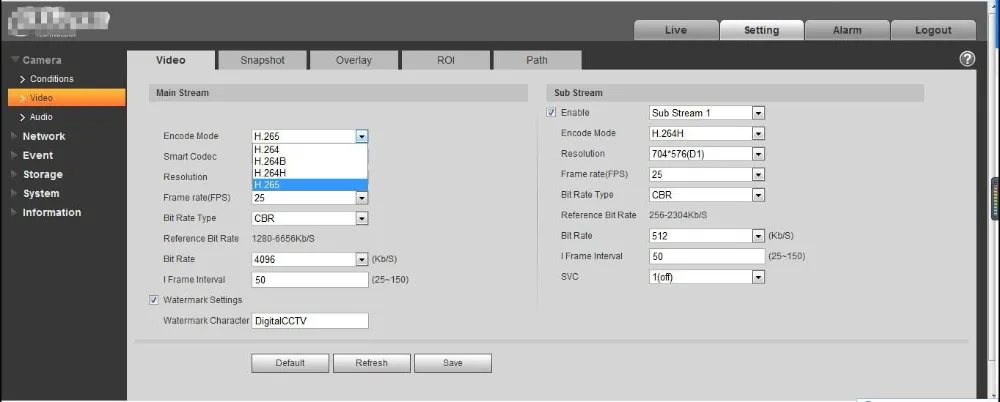Switch to the Snapshot tab
The width and height of the screenshot is (1000, 402).
tap(262, 60)
